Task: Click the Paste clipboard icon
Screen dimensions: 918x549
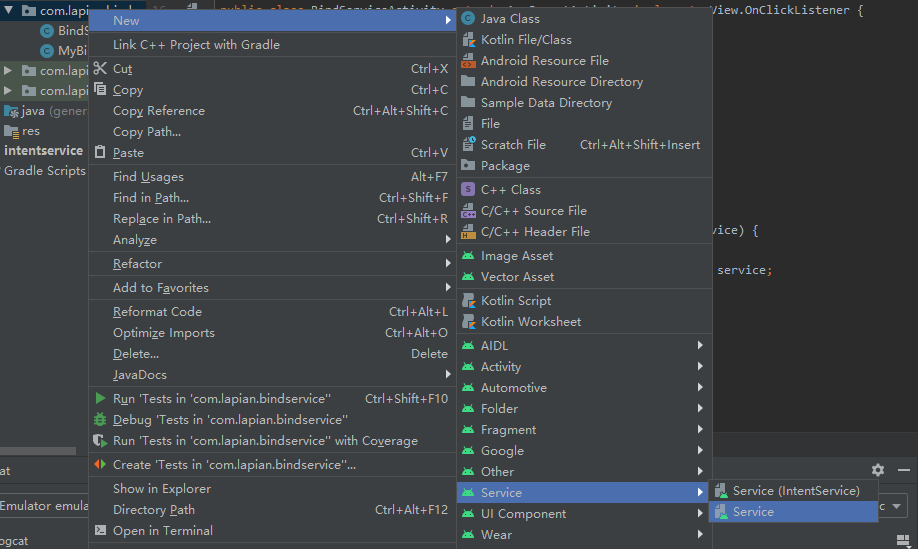Action: coord(100,153)
